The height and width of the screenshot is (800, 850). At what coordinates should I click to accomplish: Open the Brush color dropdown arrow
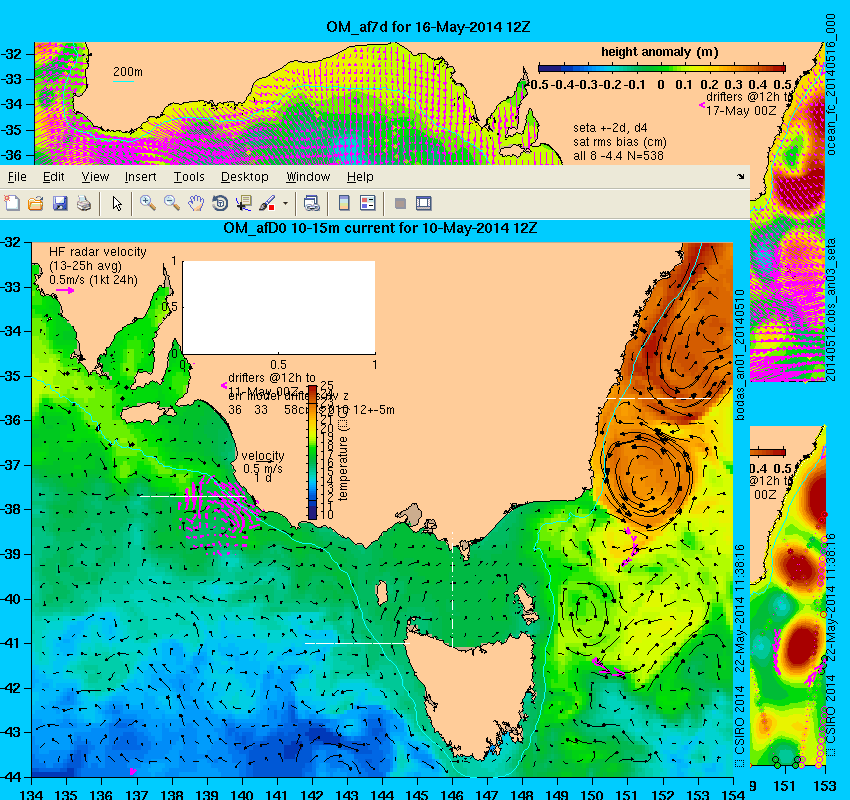285,204
